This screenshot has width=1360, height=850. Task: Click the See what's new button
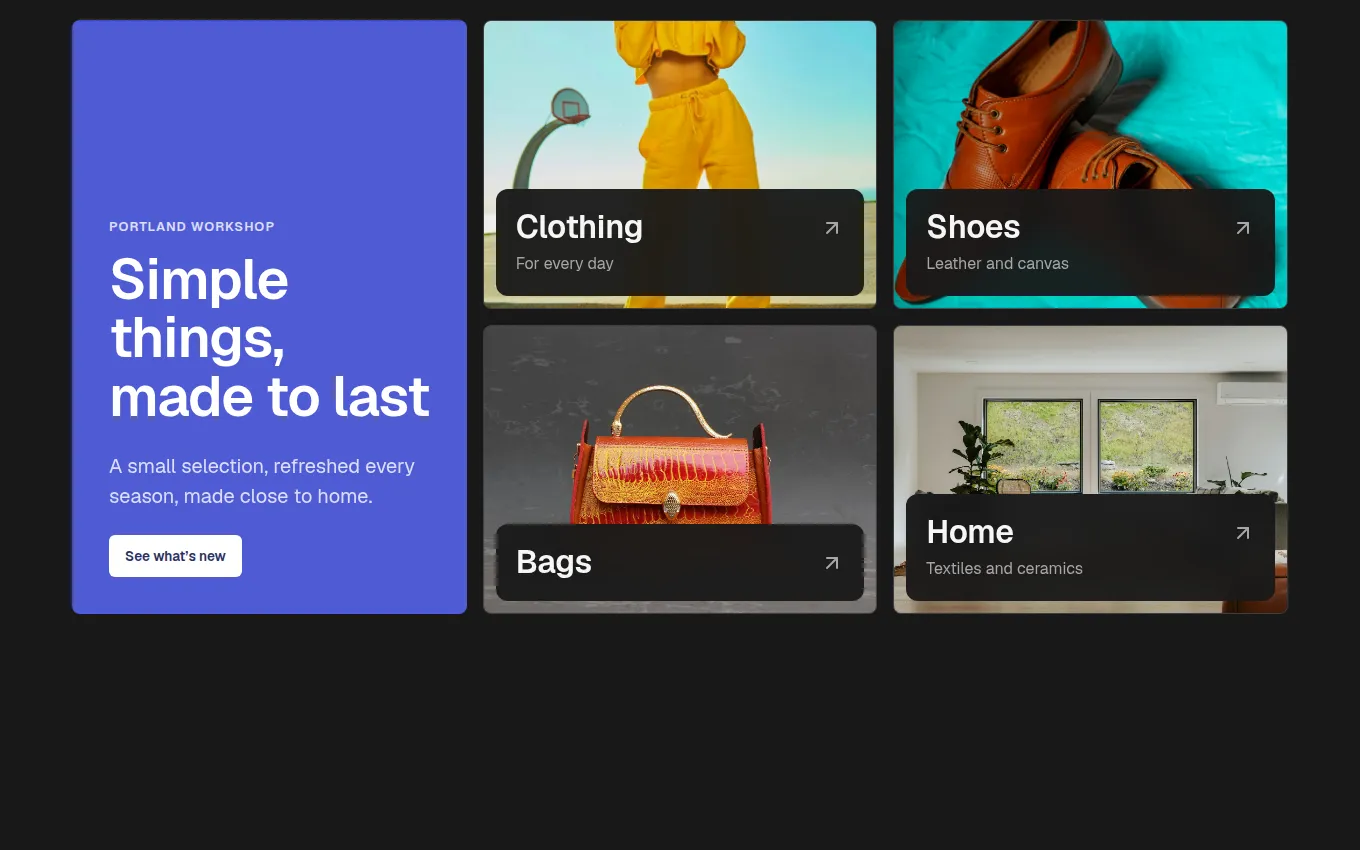click(x=175, y=556)
